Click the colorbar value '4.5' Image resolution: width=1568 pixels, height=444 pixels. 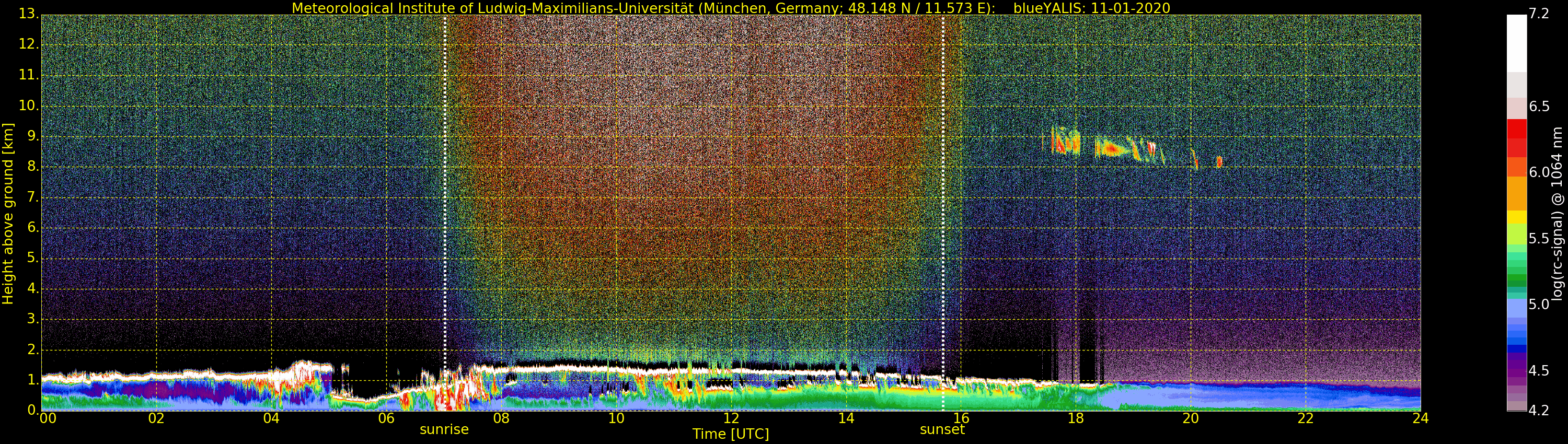pyautogui.click(x=1539, y=370)
